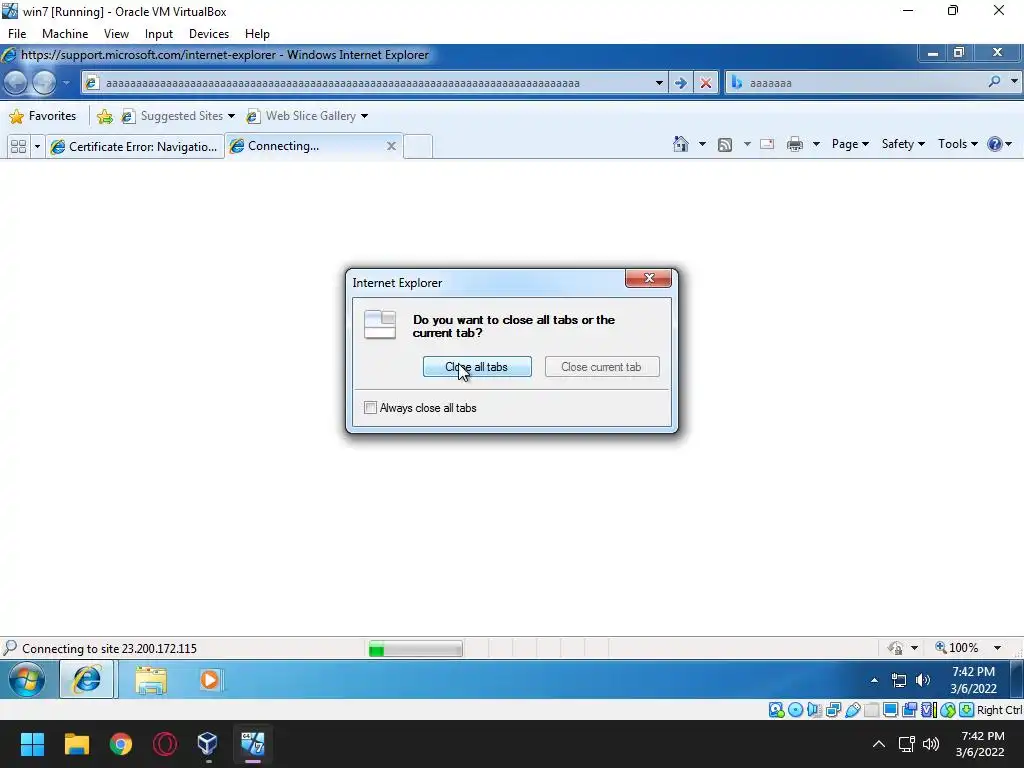The width and height of the screenshot is (1024, 768).
Task: Click VirtualBox audio indicator icon
Action: click(814, 710)
